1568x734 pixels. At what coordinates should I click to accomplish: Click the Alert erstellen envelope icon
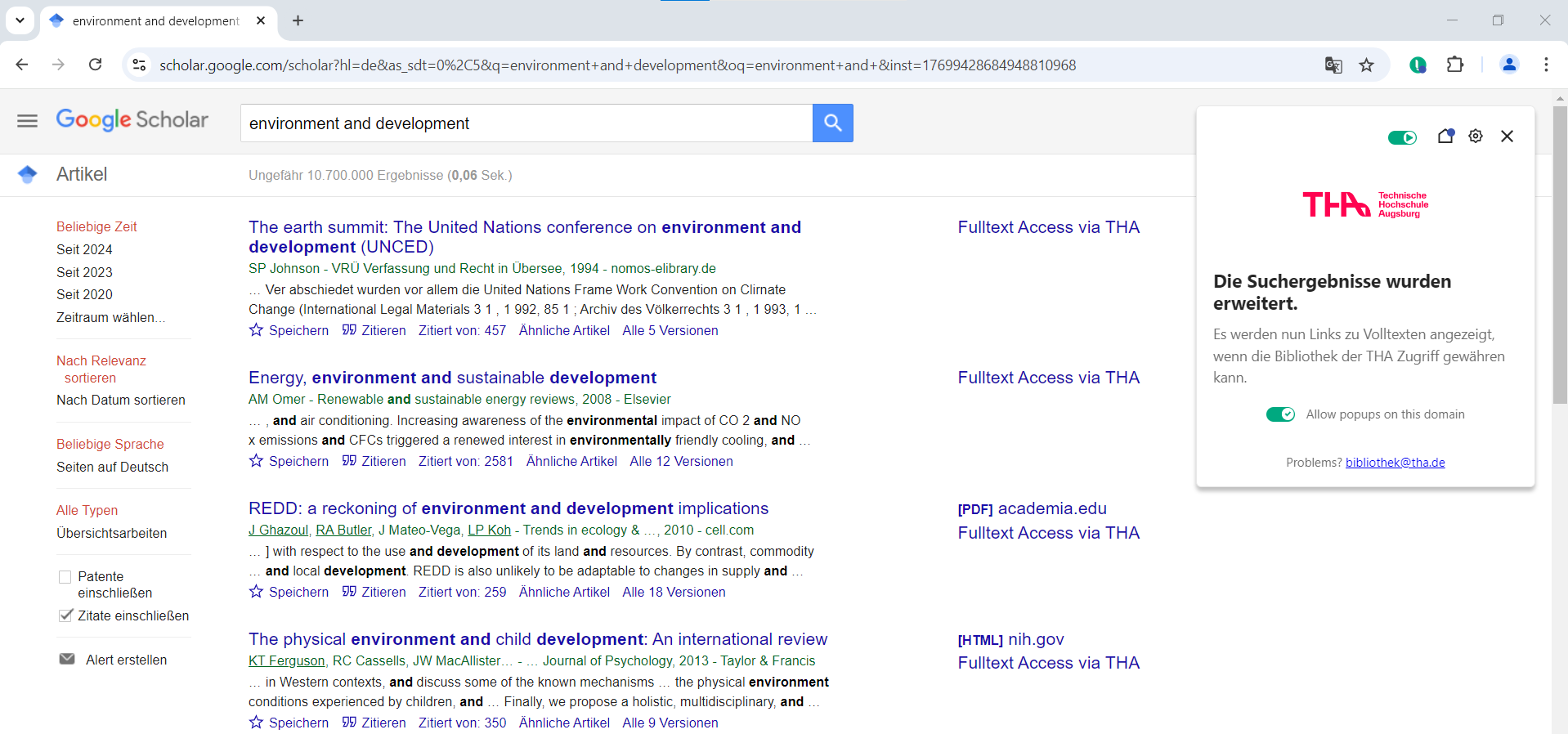pyautogui.click(x=67, y=659)
